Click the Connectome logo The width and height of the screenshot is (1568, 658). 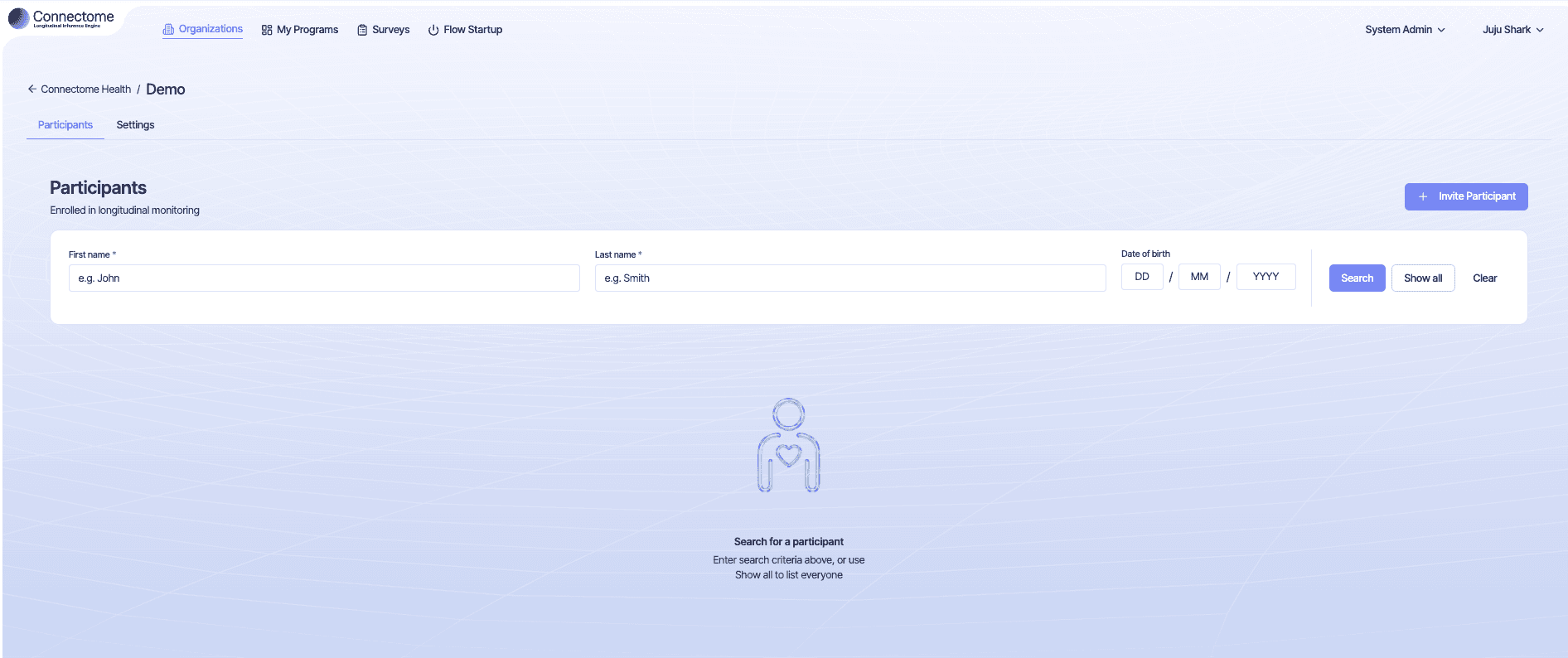tap(61, 18)
